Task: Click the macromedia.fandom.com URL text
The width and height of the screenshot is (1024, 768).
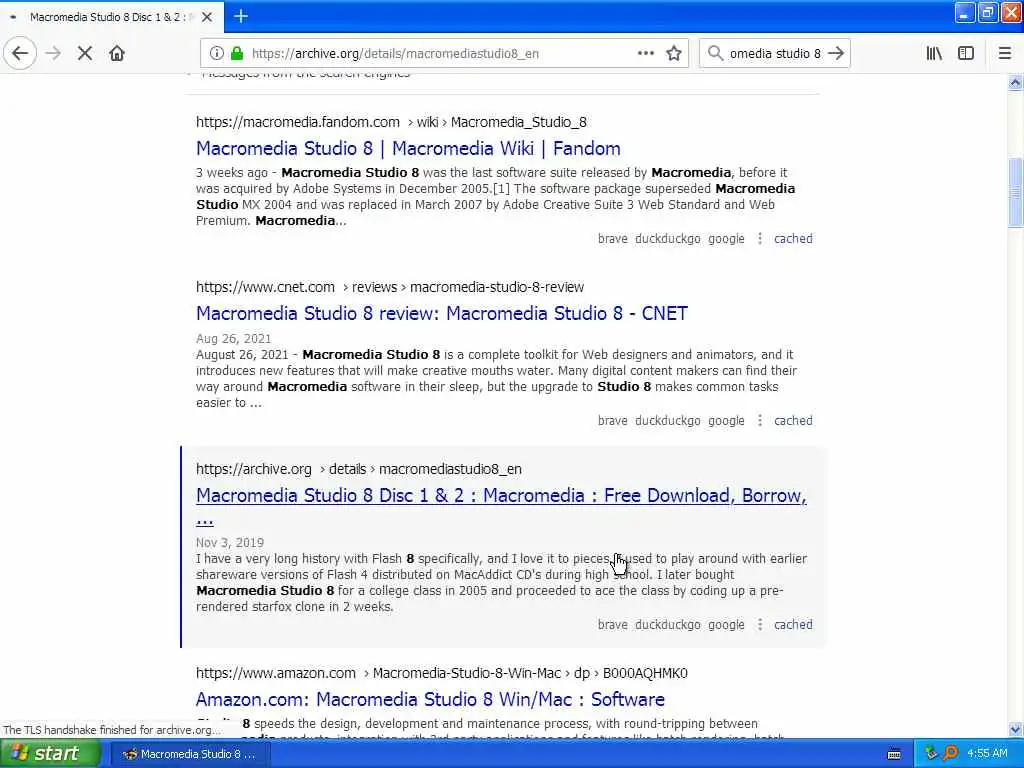Action: coord(298,122)
